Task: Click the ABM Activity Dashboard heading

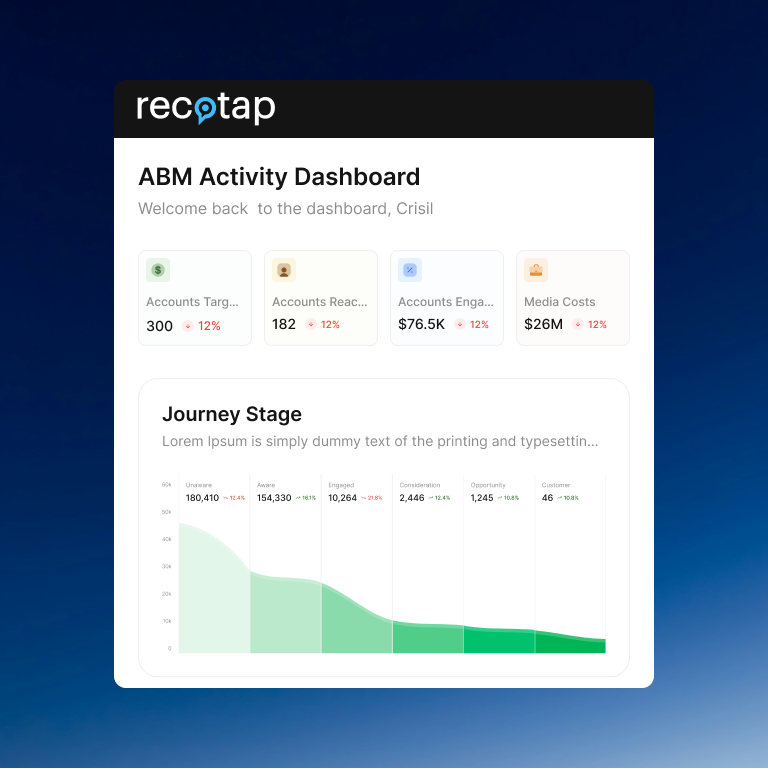Action: [279, 177]
